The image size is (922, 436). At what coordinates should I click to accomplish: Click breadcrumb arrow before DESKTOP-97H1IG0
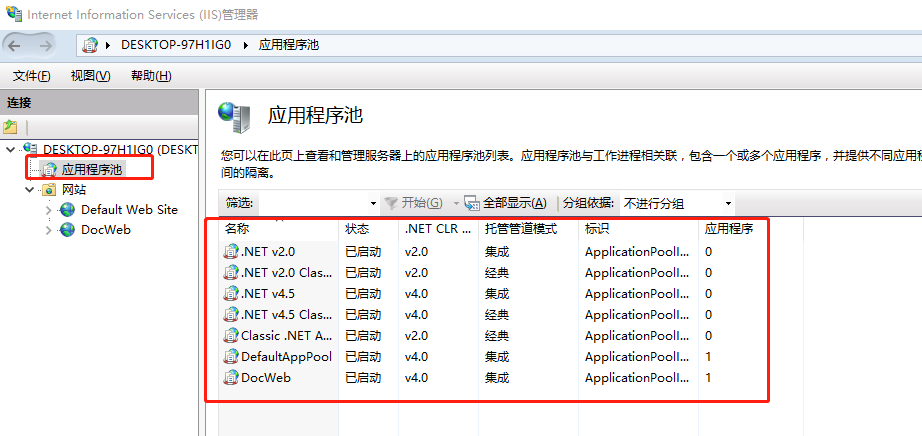point(108,45)
